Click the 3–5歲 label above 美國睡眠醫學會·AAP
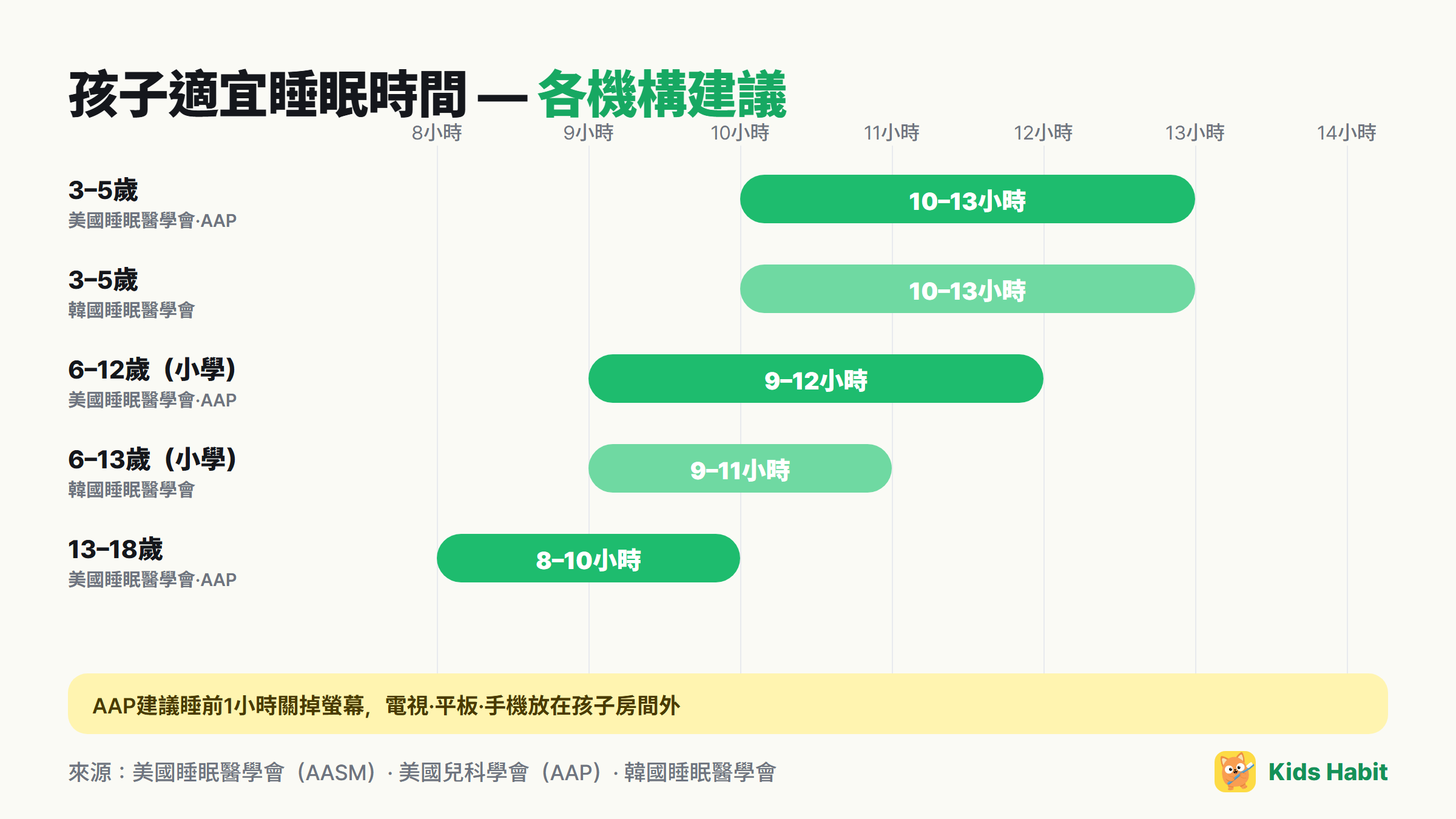 point(103,190)
